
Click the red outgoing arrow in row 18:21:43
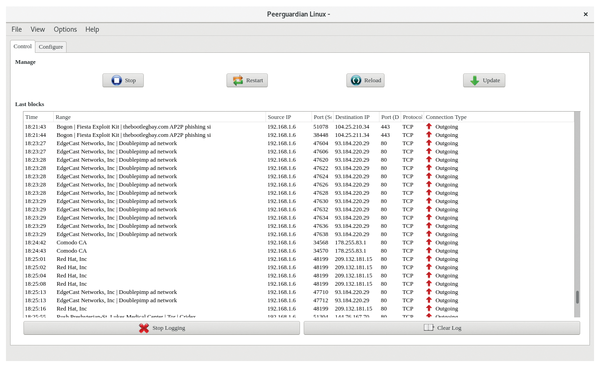[429, 126]
